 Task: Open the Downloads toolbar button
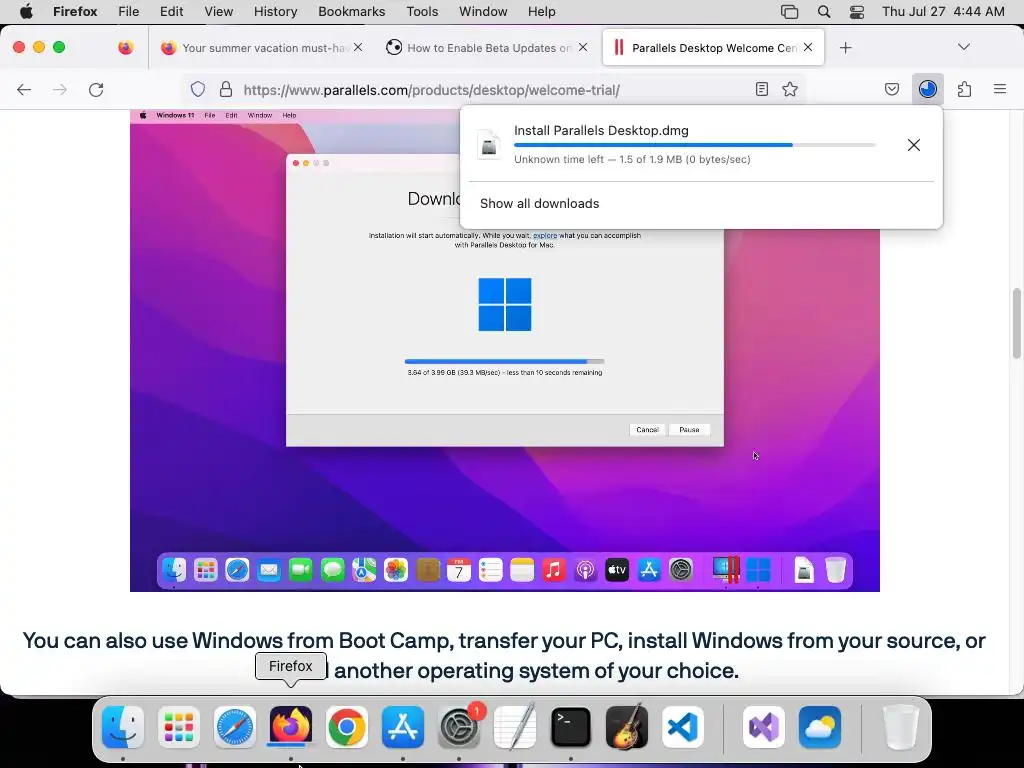[928, 89]
